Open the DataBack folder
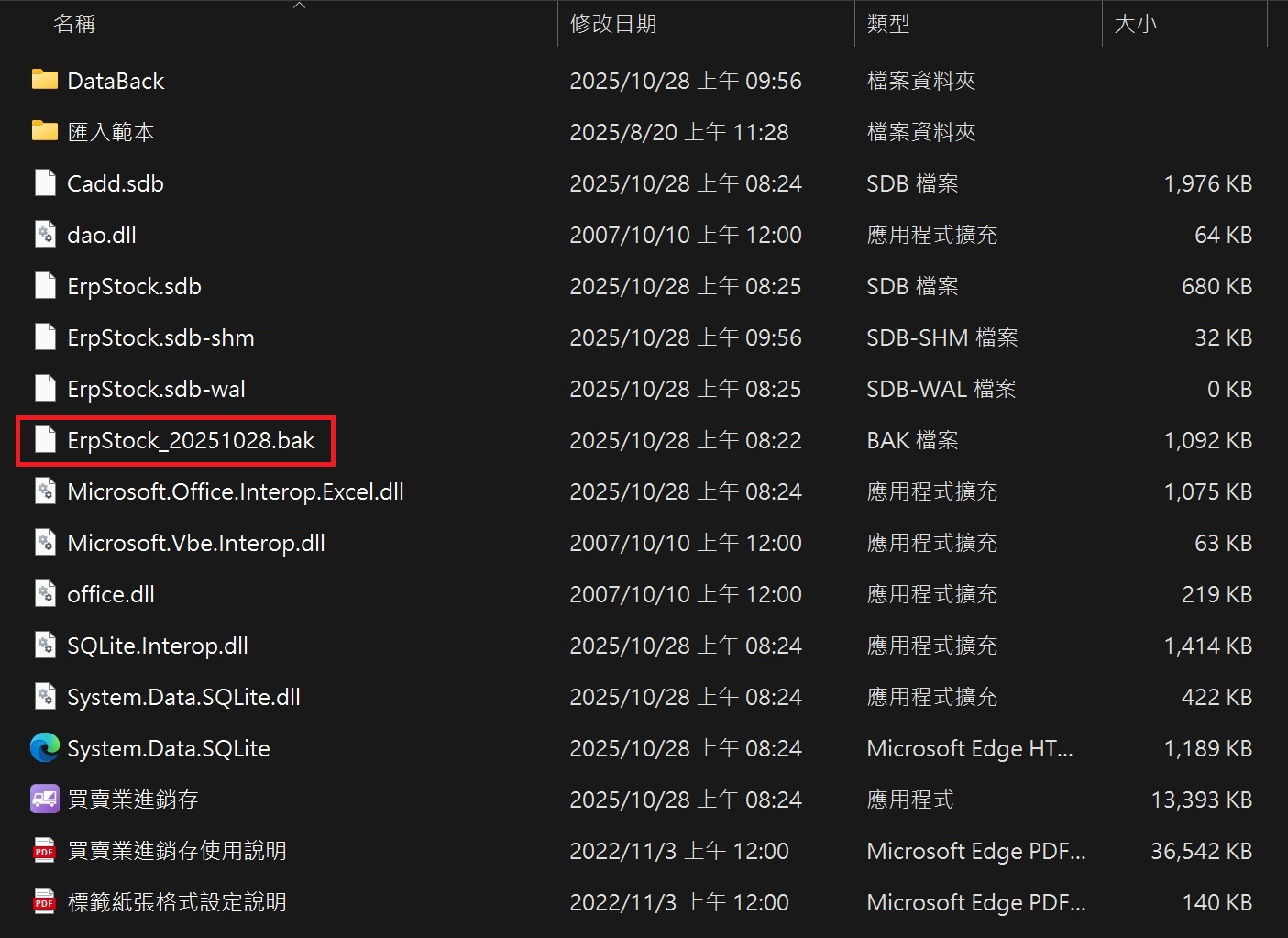The image size is (1288, 938). (115, 80)
